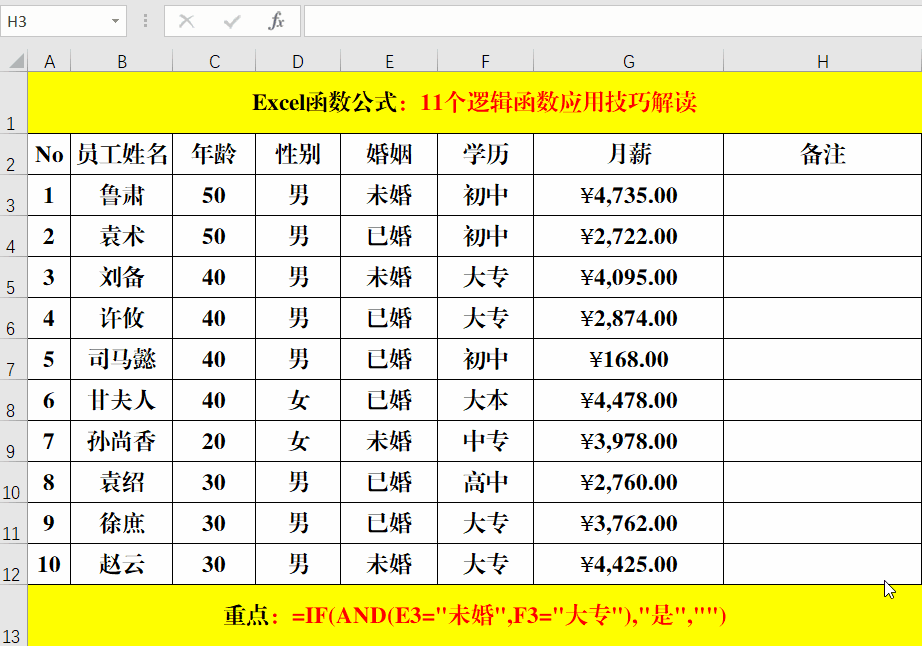
Task: Click the '备注' header cell
Action: [823, 154]
